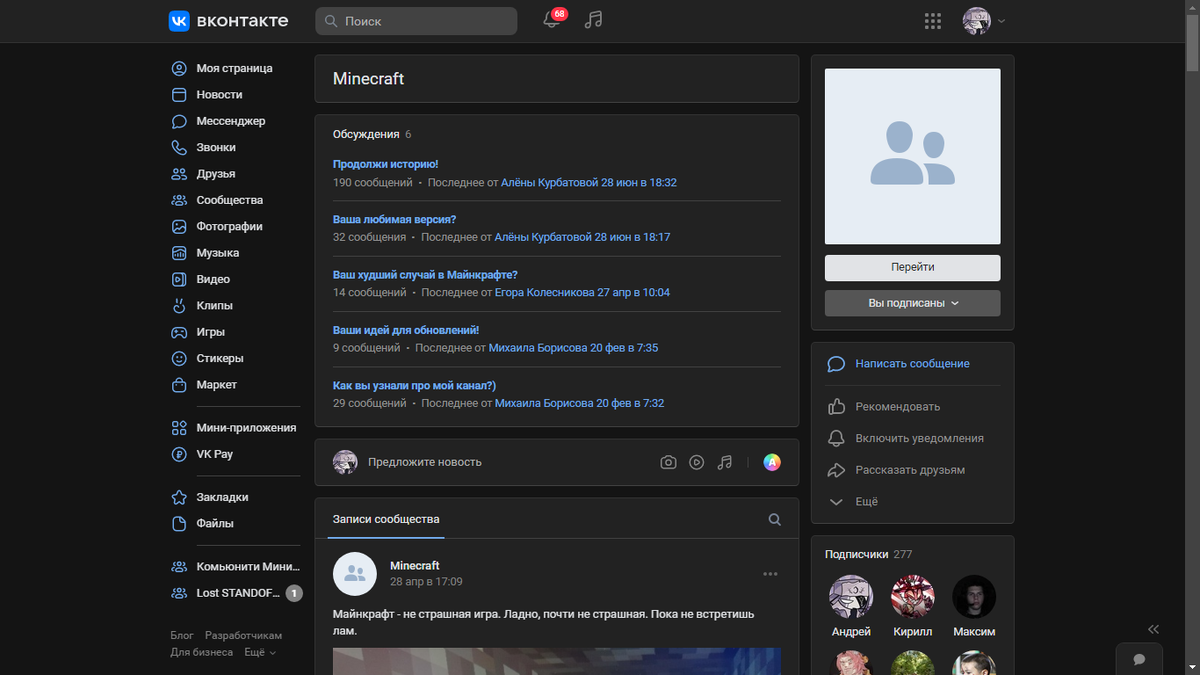The height and width of the screenshot is (675, 1200).
Task: Open Блог footer link
Action: coord(182,636)
